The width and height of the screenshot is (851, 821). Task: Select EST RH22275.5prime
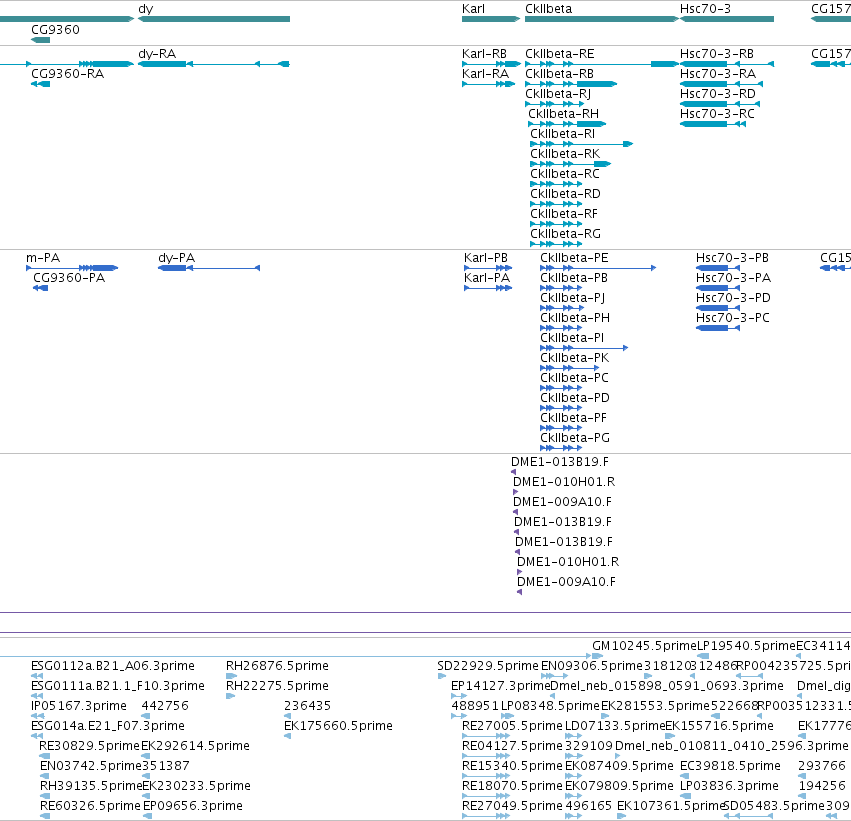[231, 696]
